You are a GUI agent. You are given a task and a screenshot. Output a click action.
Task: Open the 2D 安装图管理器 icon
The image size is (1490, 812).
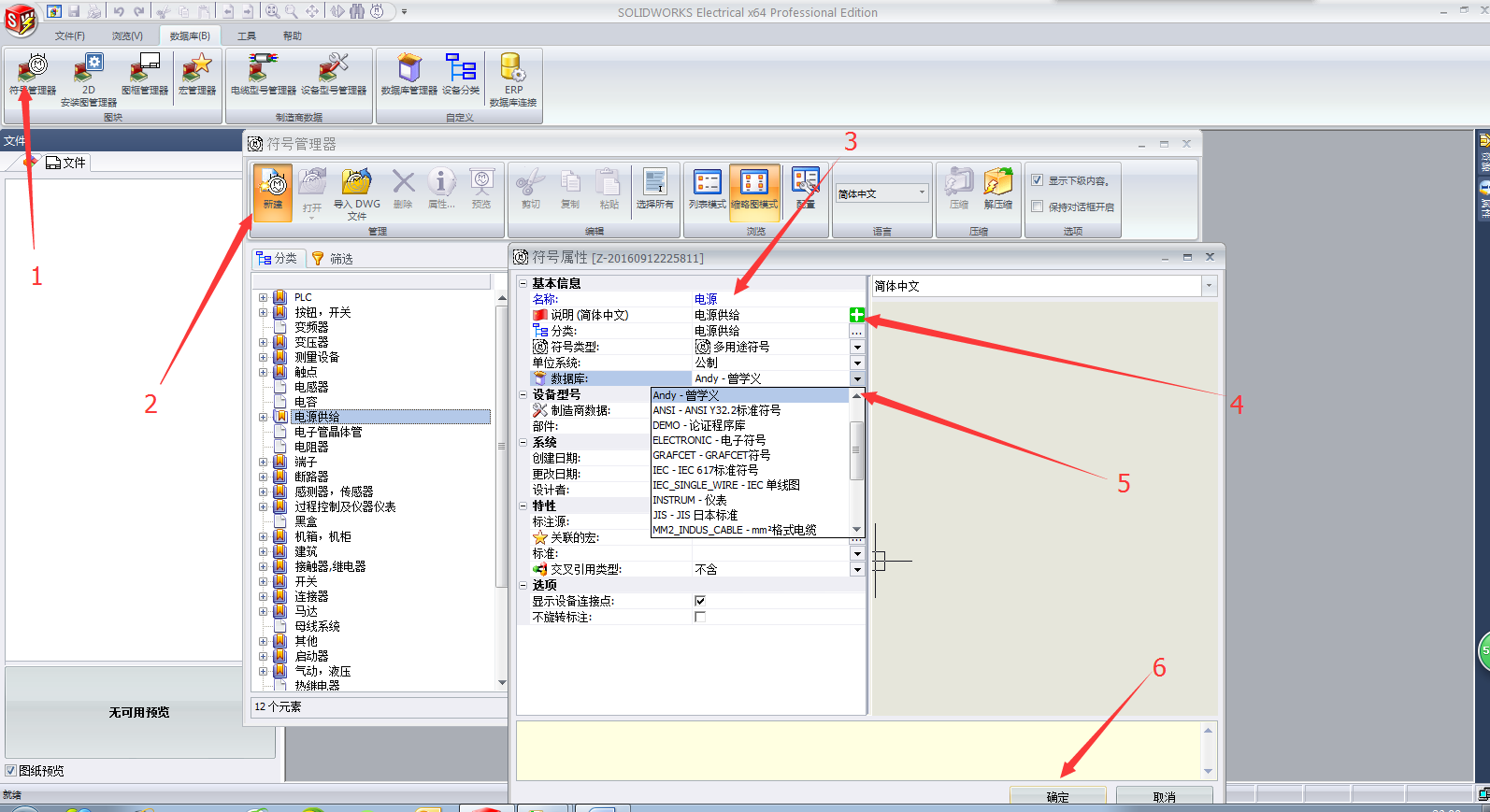pyautogui.click(x=89, y=79)
